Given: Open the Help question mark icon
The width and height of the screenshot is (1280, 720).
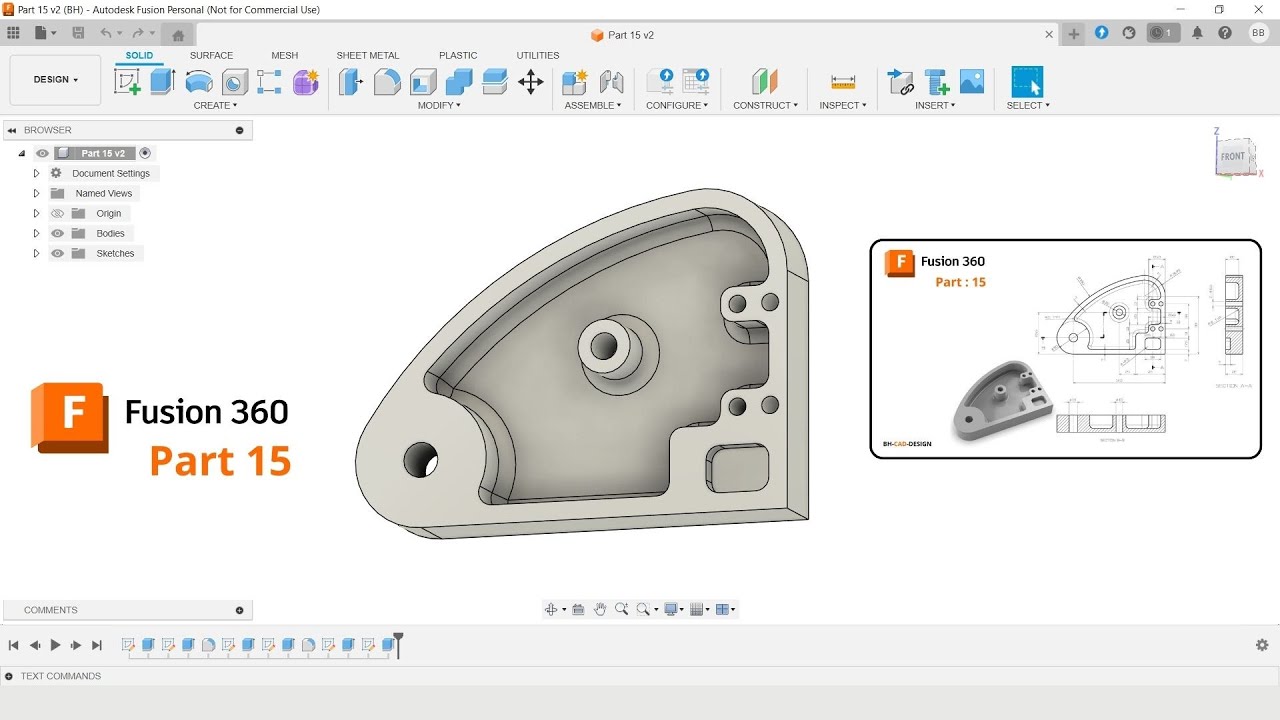Looking at the screenshot, I should 1225,33.
